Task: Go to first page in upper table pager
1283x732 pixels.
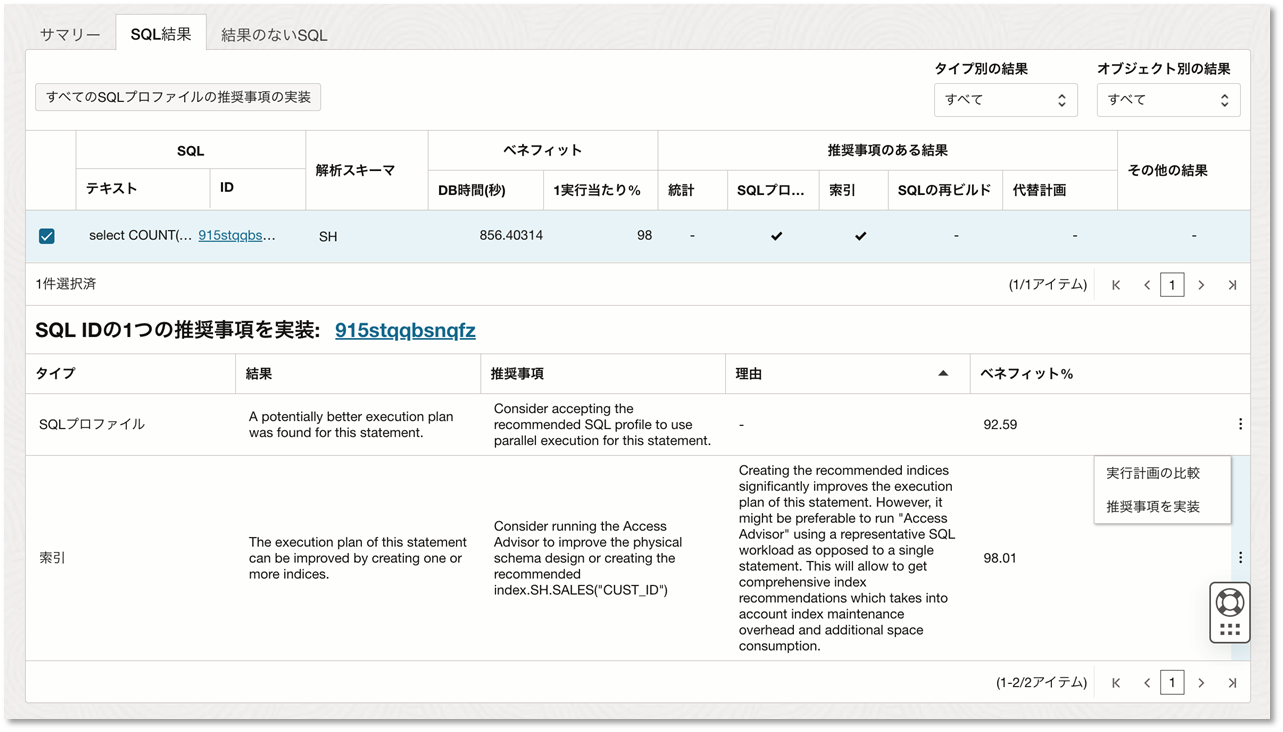Action: coord(1116,285)
